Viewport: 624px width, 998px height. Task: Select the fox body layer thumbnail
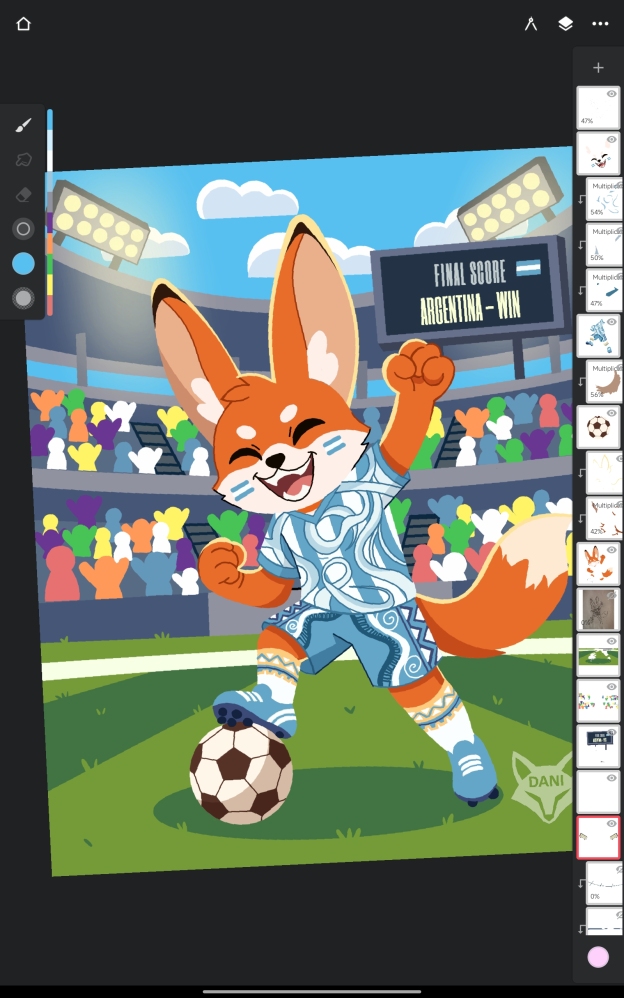(598, 563)
